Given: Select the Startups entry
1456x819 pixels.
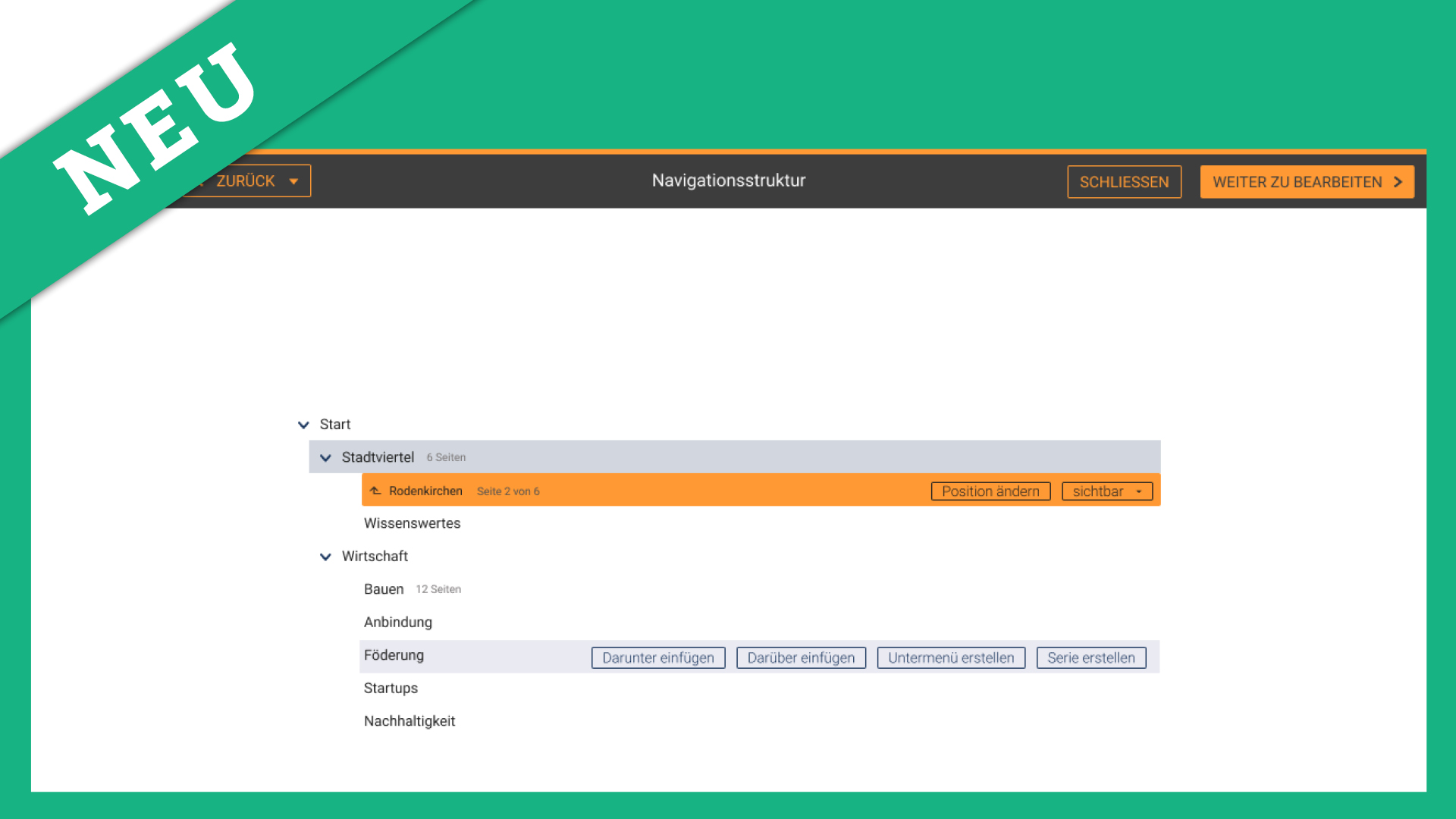Looking at the screenshot, I should [391, 688].
